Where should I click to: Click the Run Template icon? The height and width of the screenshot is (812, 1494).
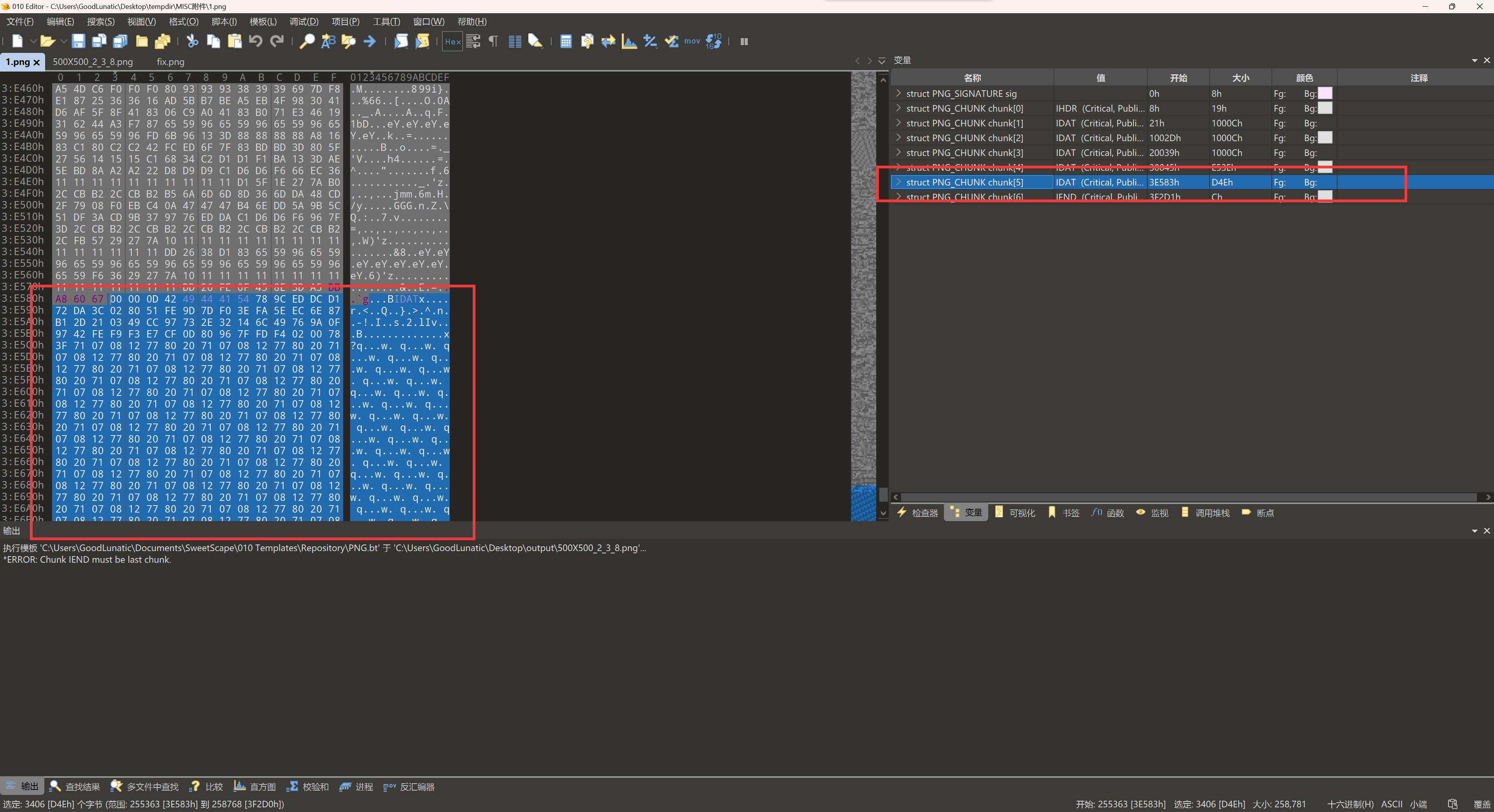pyautogui.click(x=422, y=41)
